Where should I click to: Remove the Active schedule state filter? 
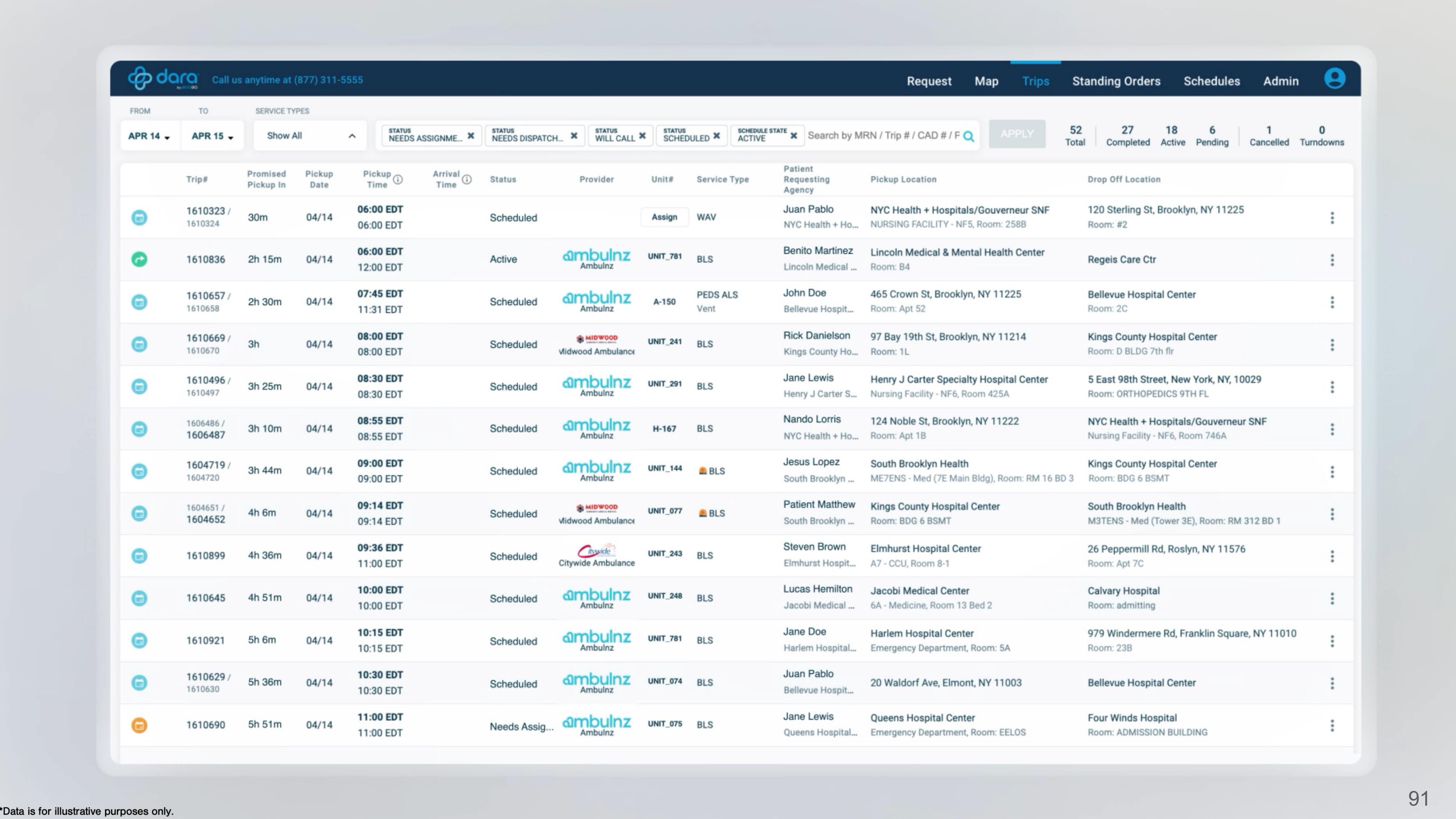click(x=794, y=136)
